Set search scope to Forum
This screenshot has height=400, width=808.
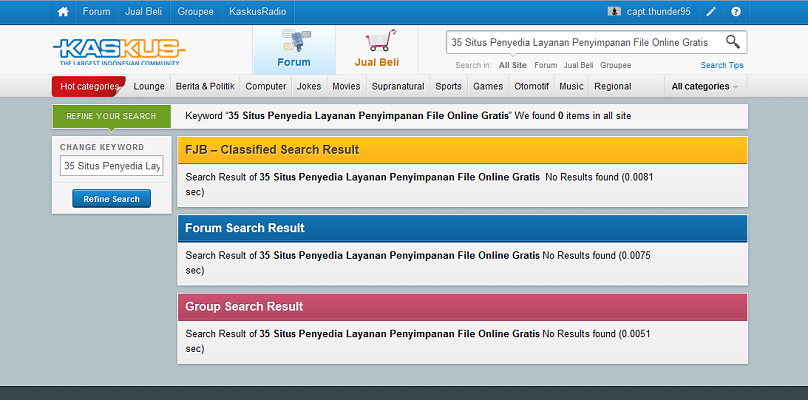point(546,65)
